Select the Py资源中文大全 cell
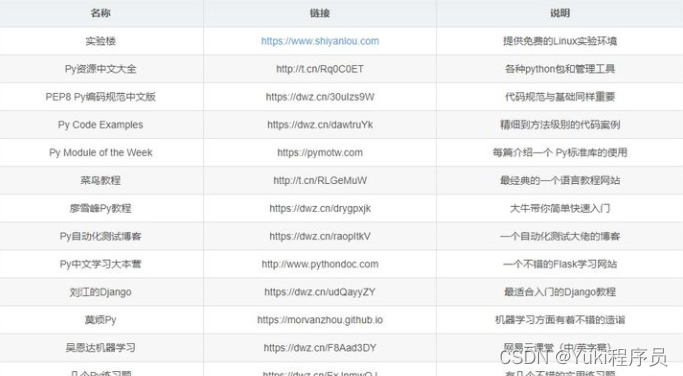This screenshot has width=683, height=376. [x=101, y=69]
